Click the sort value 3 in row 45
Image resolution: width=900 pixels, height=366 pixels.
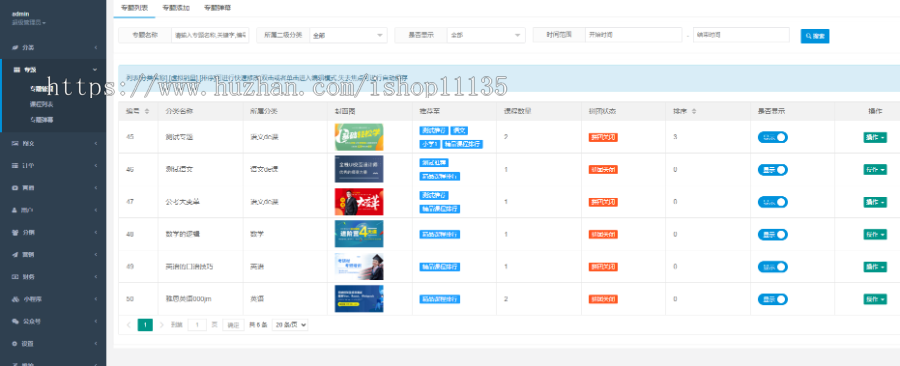click(x=676, y=137)
